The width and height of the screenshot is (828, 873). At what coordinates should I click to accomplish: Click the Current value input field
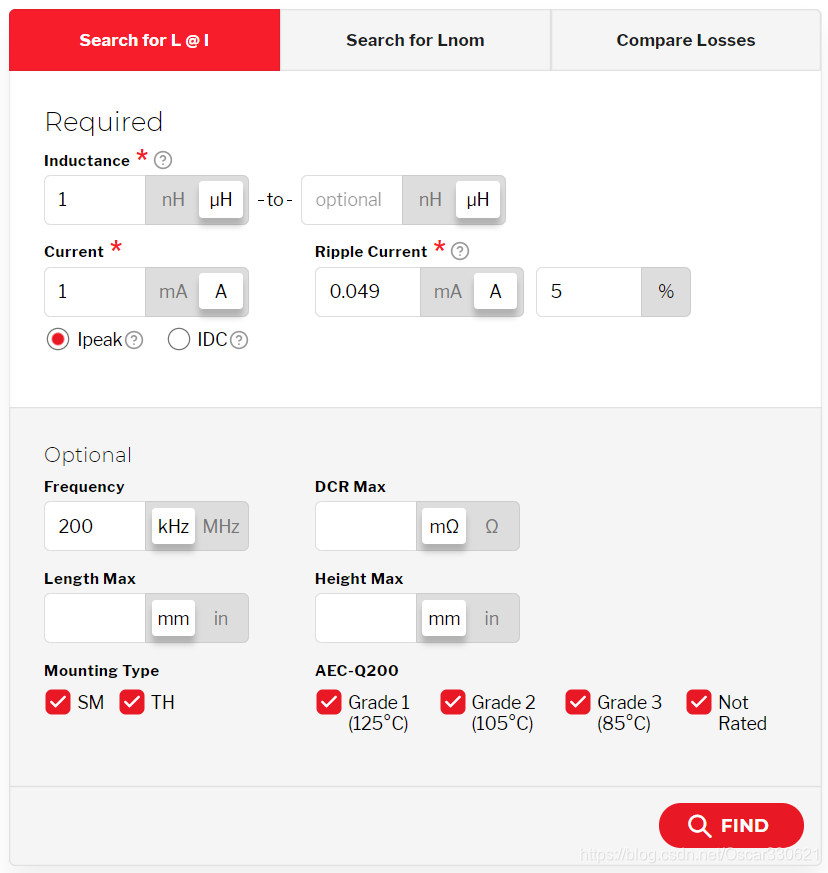click(95, 292)
